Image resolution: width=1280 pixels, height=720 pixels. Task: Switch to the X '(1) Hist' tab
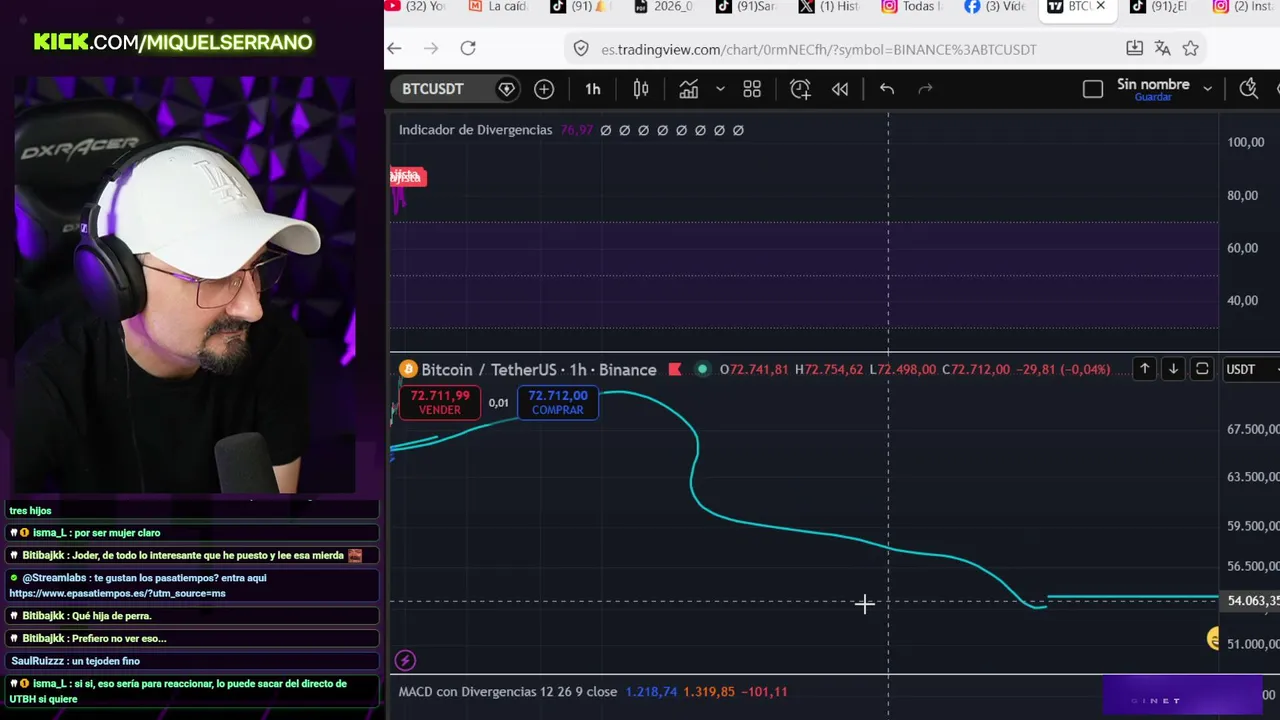coord(829,7)
